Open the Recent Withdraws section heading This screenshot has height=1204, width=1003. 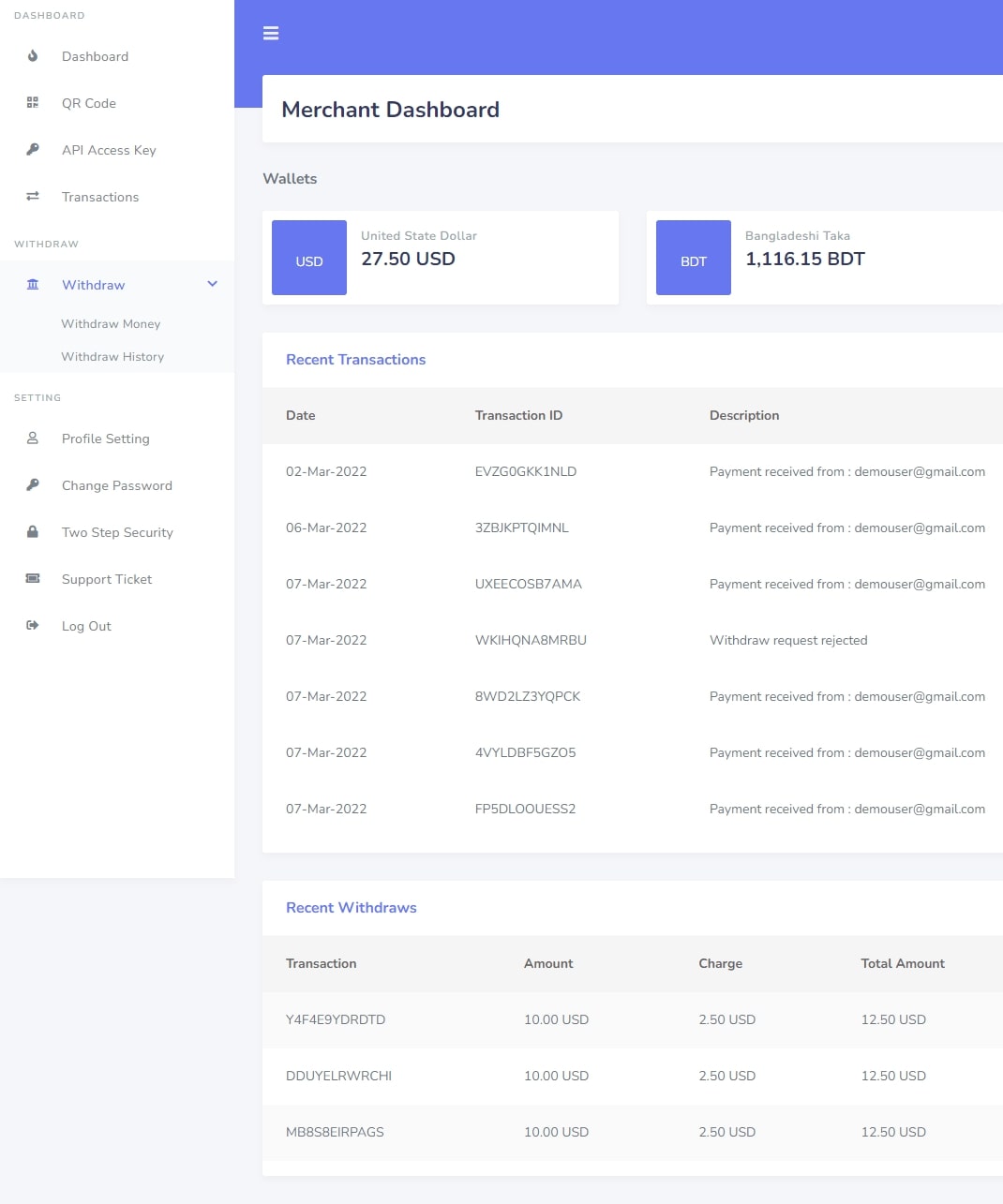(351, 908)
